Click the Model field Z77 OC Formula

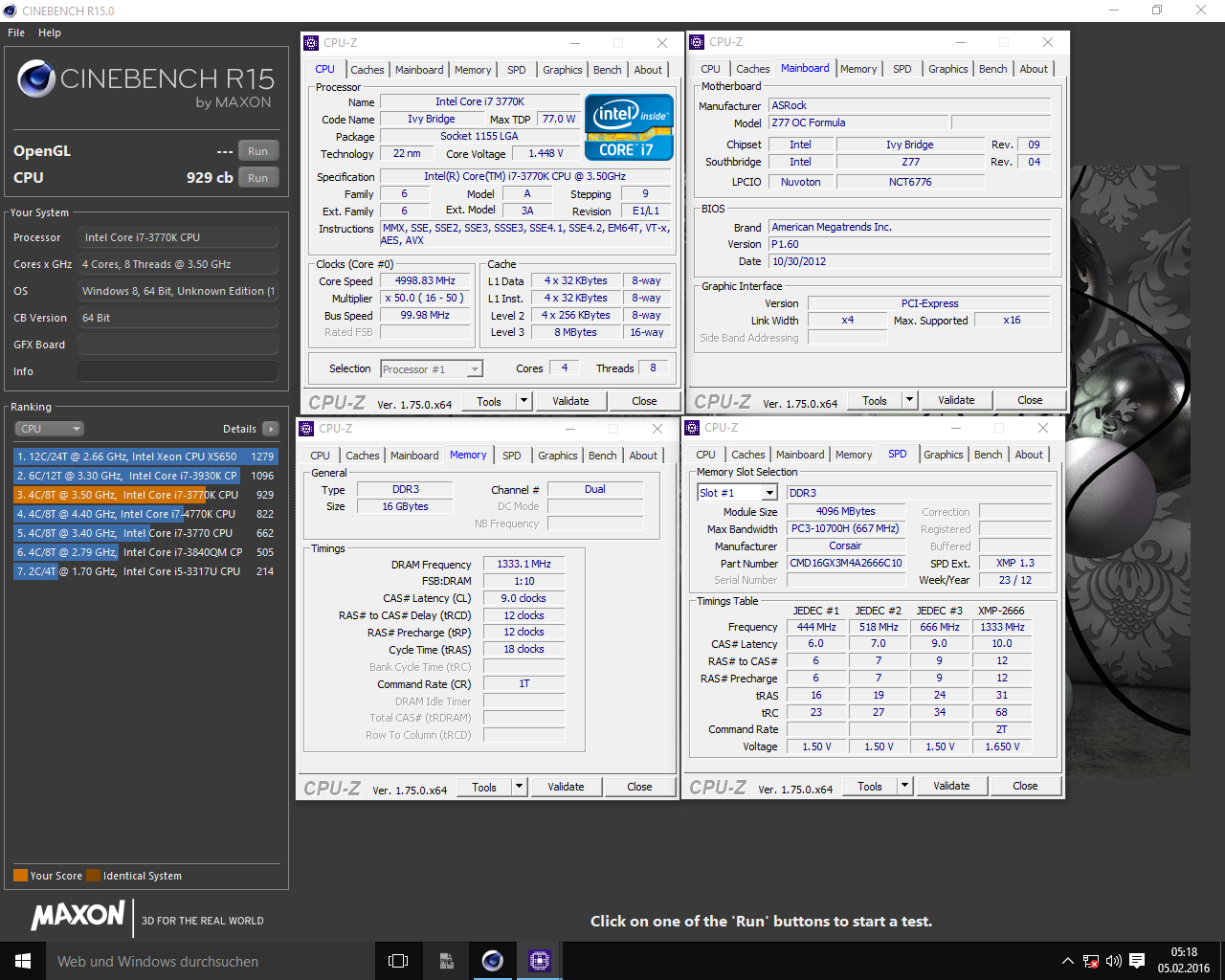858,122
